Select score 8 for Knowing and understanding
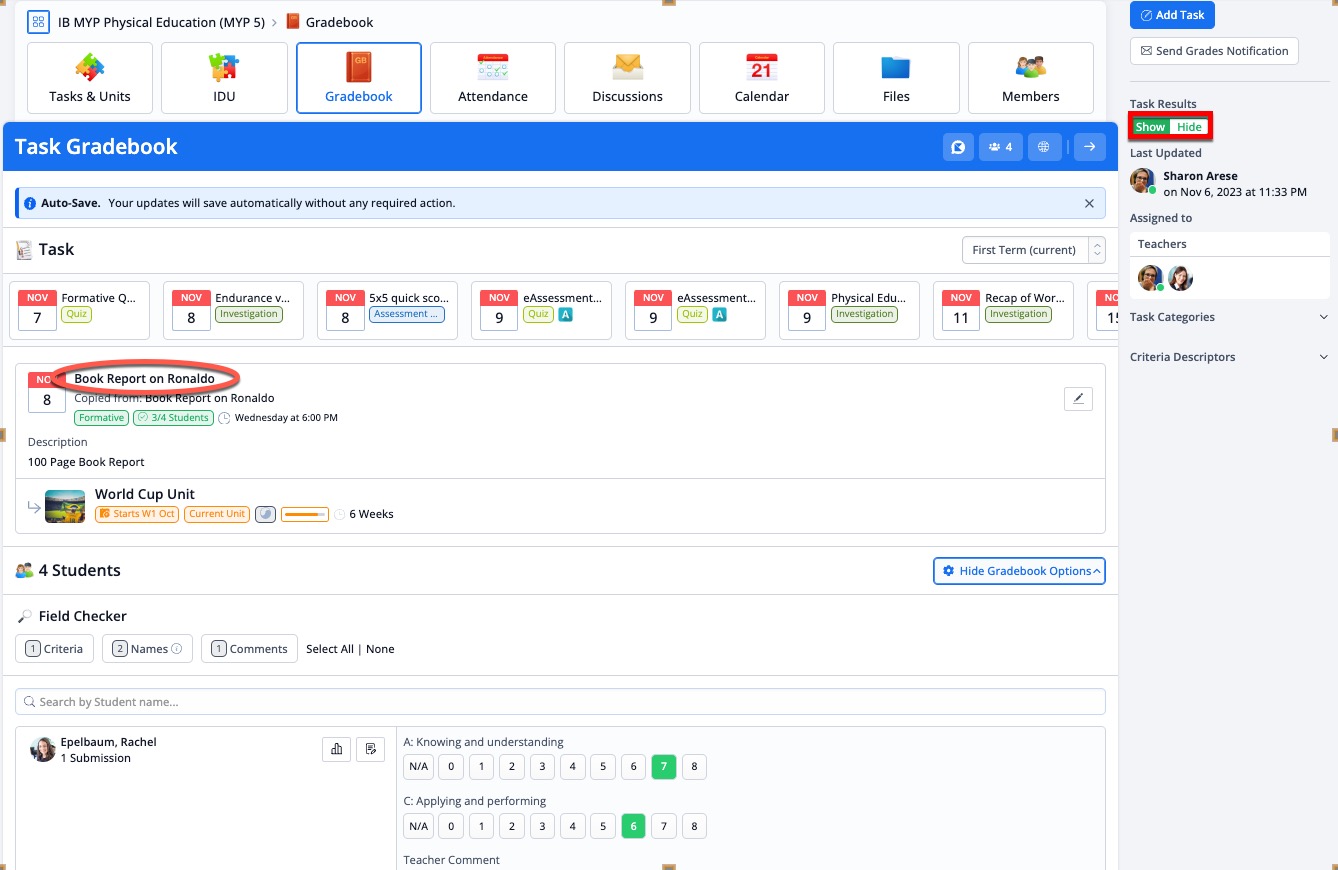The image size is (1338, 870). 693,768
